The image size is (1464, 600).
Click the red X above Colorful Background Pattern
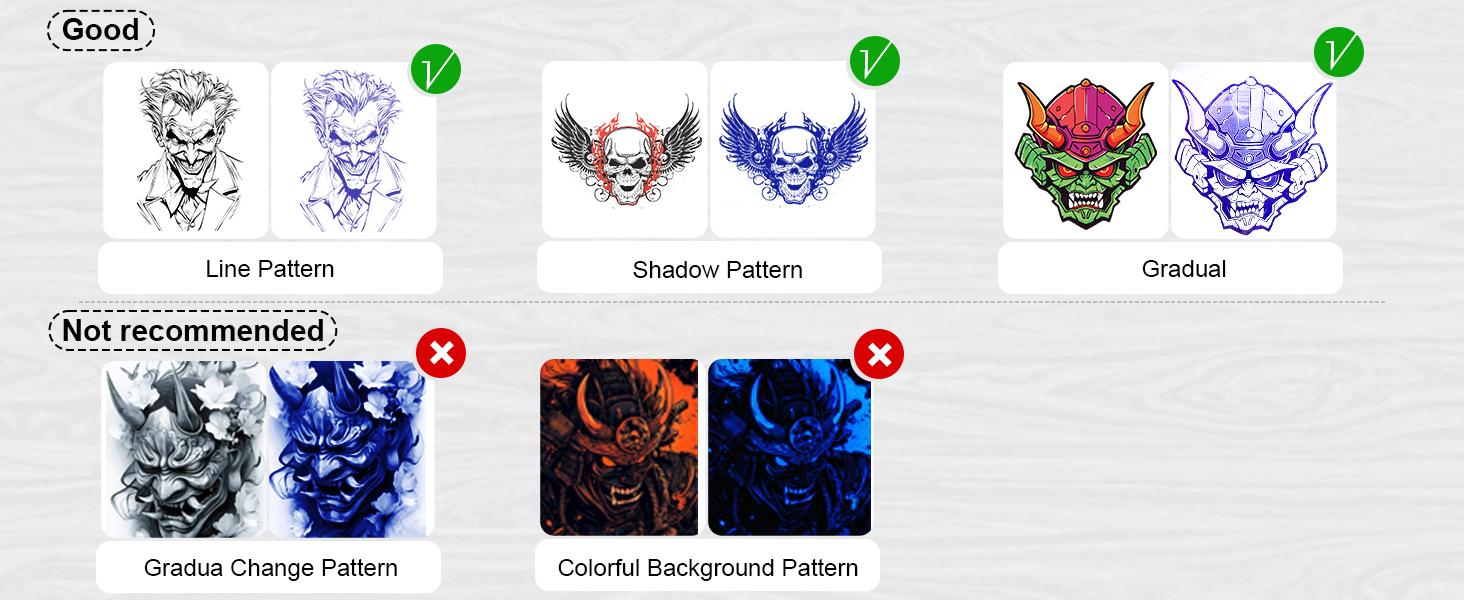pos(879,354)
